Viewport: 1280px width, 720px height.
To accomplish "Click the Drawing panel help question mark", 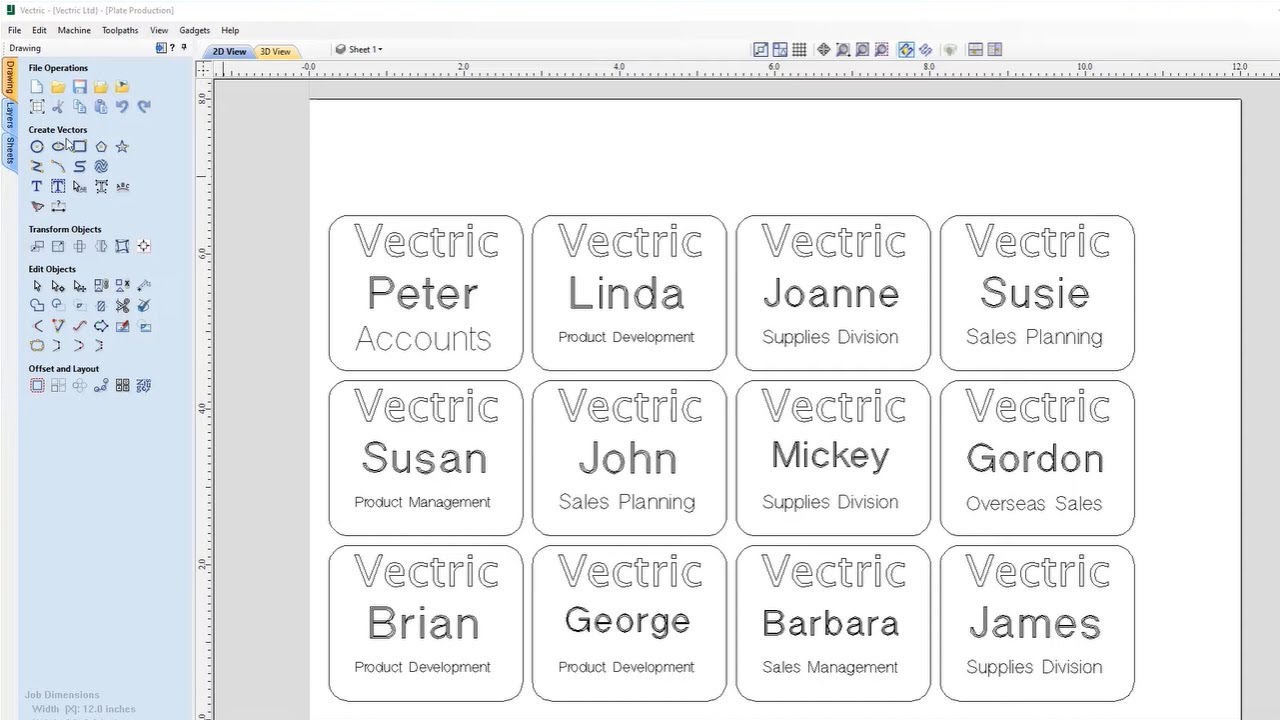I will [x=172, y=48].
